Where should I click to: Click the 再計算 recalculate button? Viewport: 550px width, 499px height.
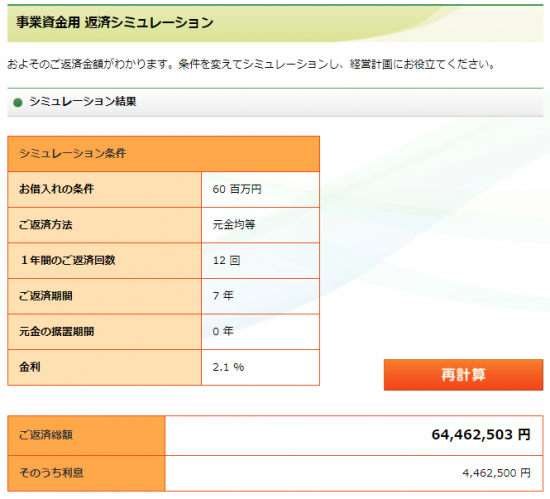pos(463,375)
